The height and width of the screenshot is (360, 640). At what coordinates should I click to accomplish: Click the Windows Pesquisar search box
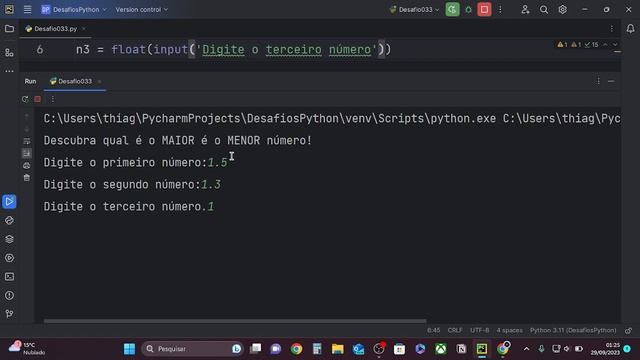click(x=191, y=349)
